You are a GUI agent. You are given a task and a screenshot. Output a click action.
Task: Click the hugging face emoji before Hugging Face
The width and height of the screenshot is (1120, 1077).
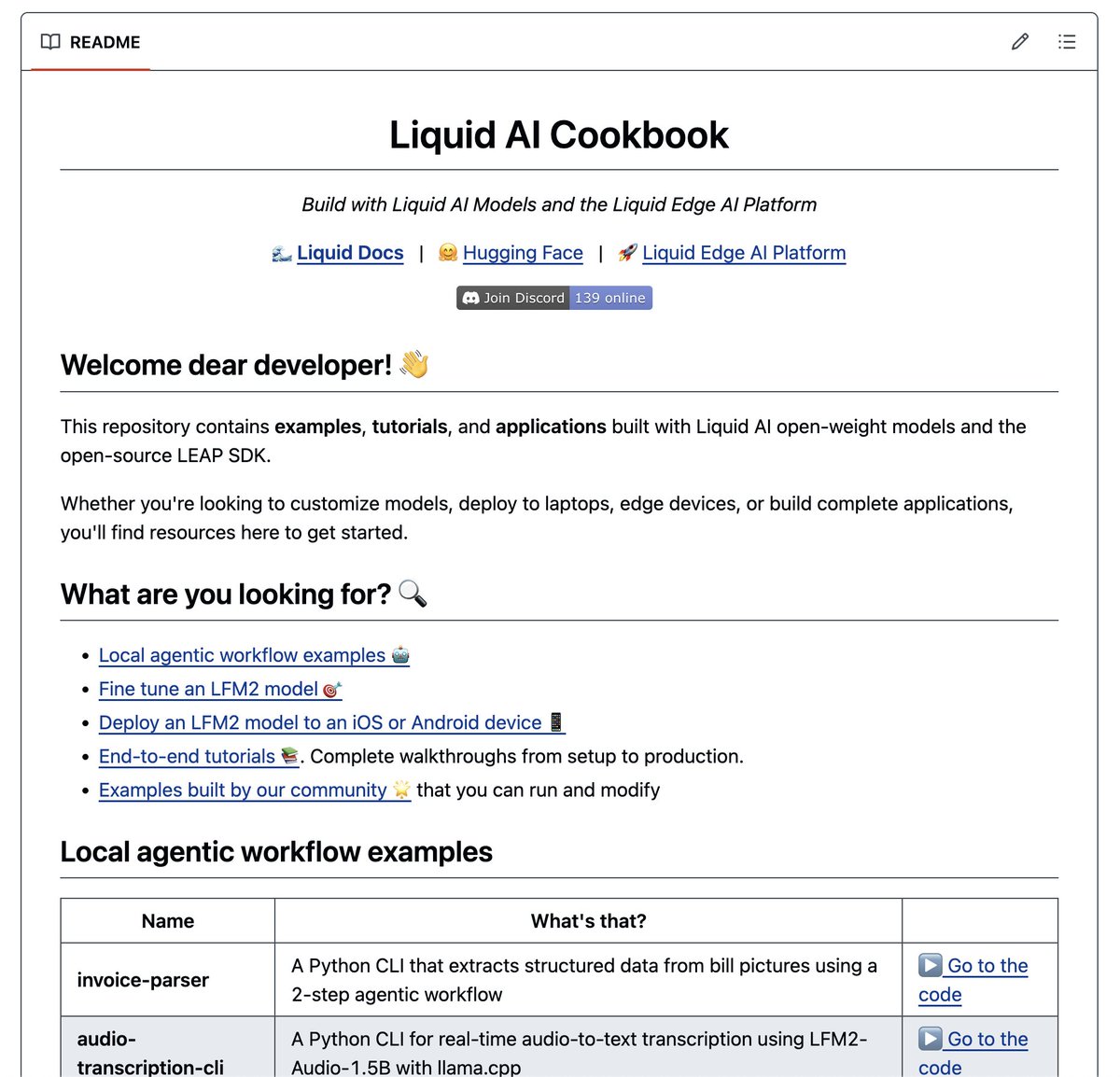click(448, 252)
